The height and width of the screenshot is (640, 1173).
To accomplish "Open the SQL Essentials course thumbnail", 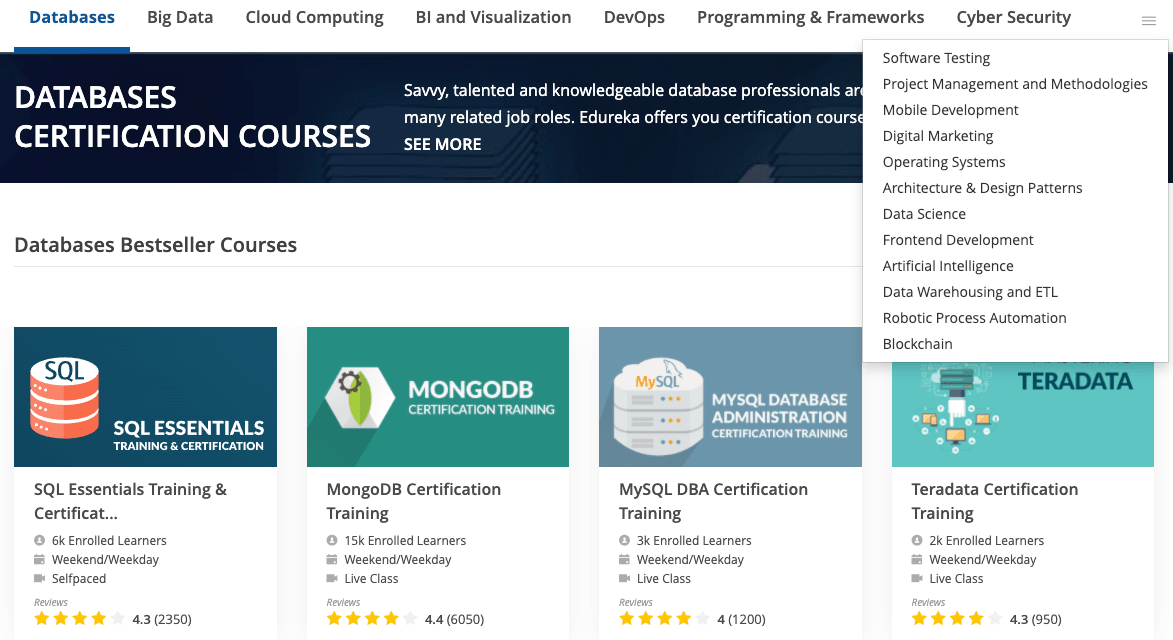I will 145,397.
